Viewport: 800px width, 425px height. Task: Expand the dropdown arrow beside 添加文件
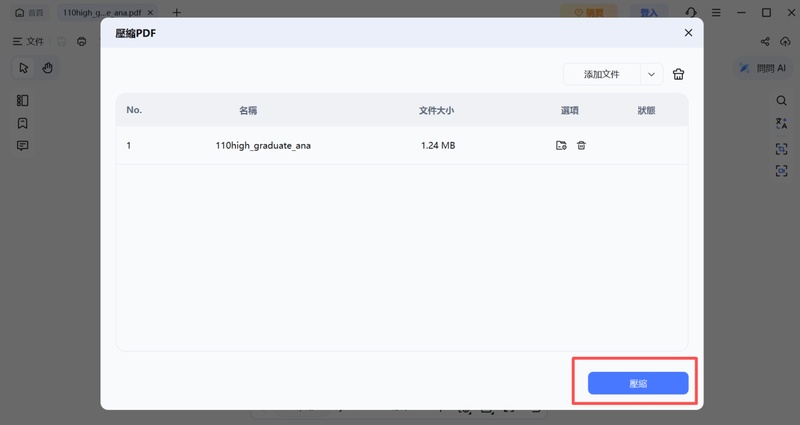651,74
